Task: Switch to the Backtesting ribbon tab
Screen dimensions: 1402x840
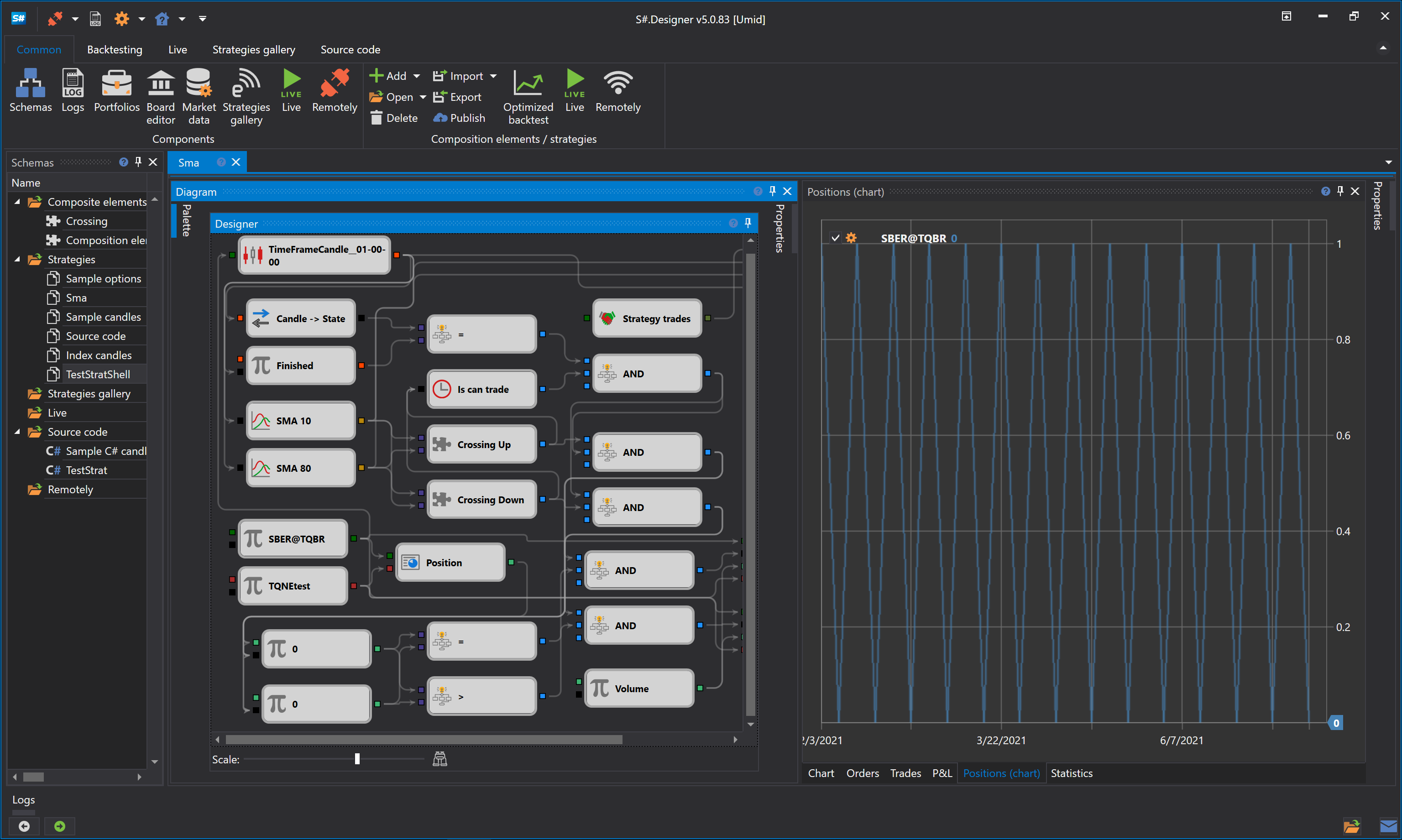Action: pos(115,49)
